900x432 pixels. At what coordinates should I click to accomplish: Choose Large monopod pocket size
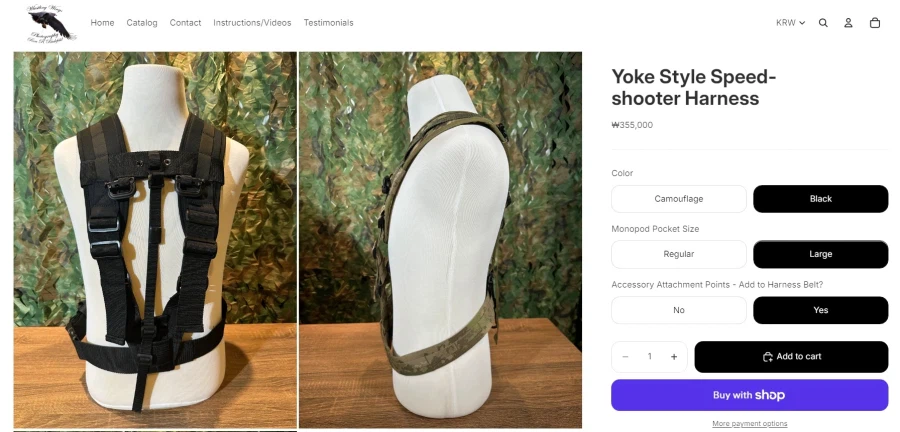click(x=820, y=254)
